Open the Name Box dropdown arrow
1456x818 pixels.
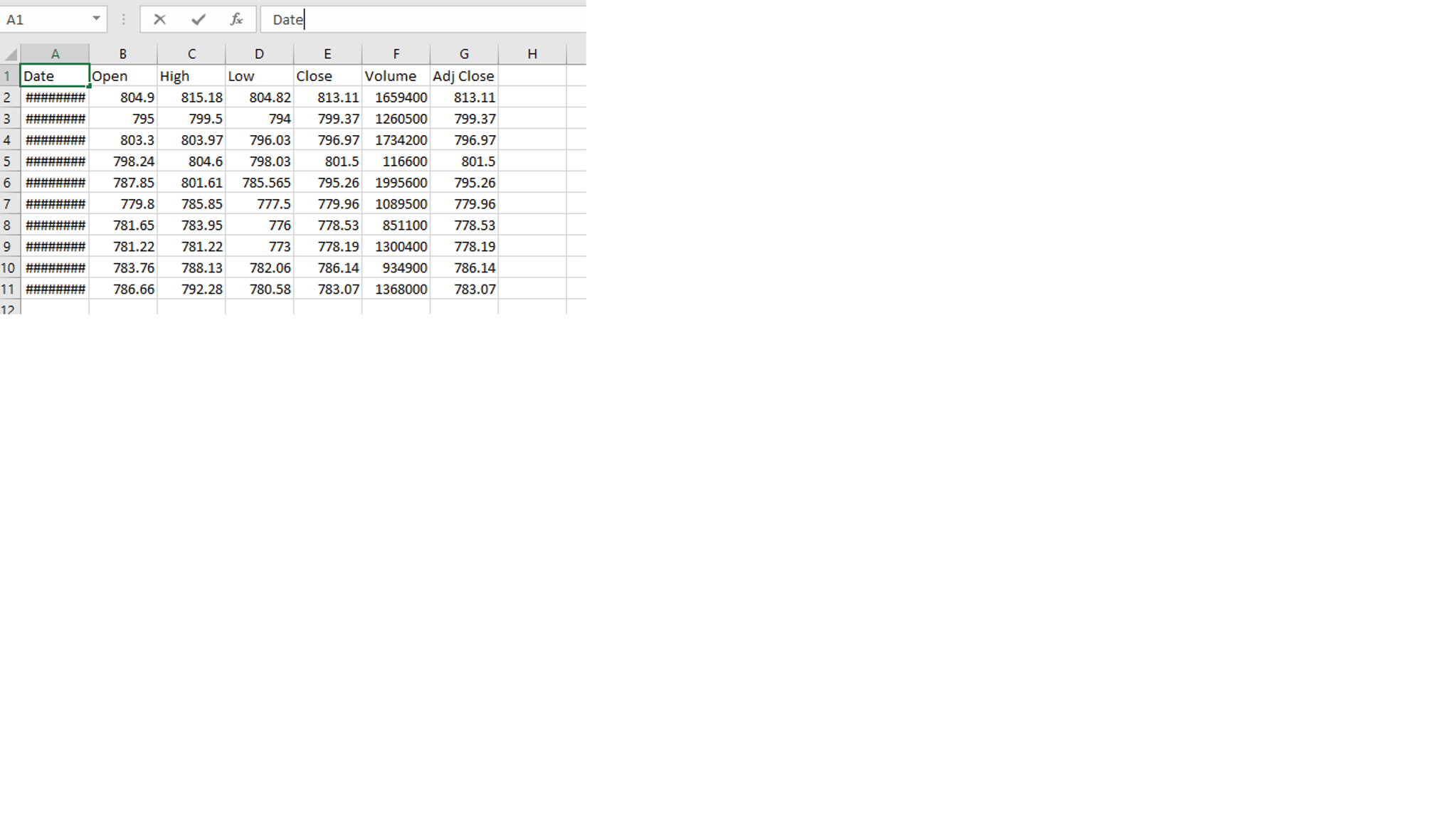(96, 18)
